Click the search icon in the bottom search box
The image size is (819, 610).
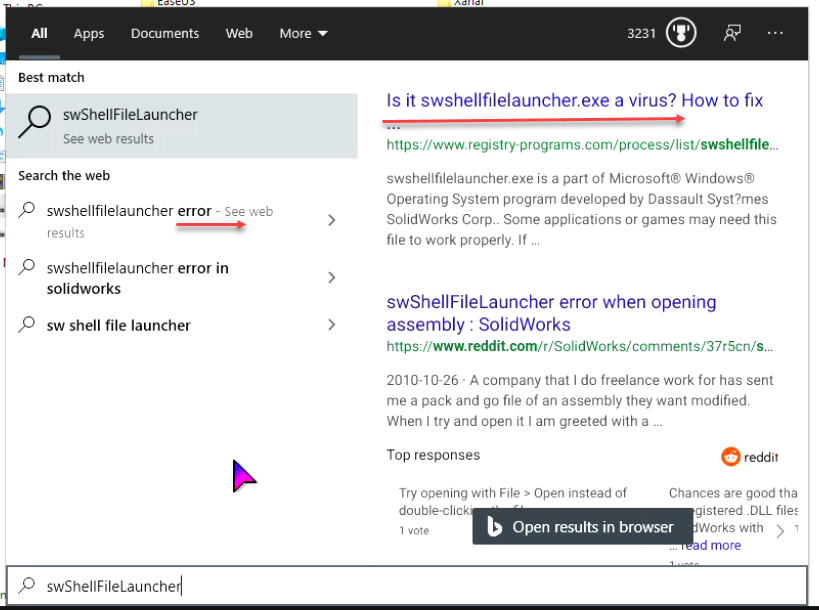coord(27,585)
